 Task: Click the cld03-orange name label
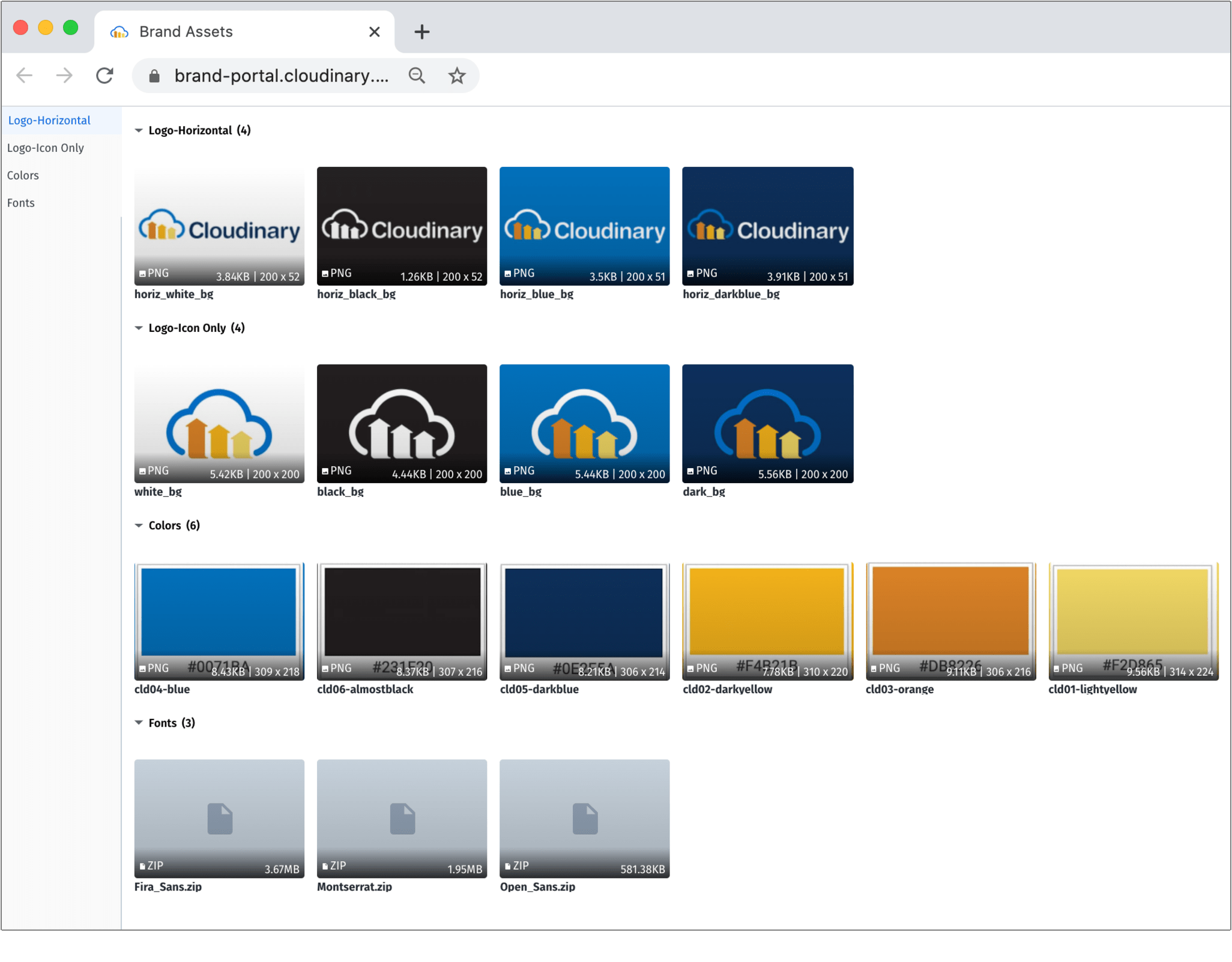coord(899,689)
